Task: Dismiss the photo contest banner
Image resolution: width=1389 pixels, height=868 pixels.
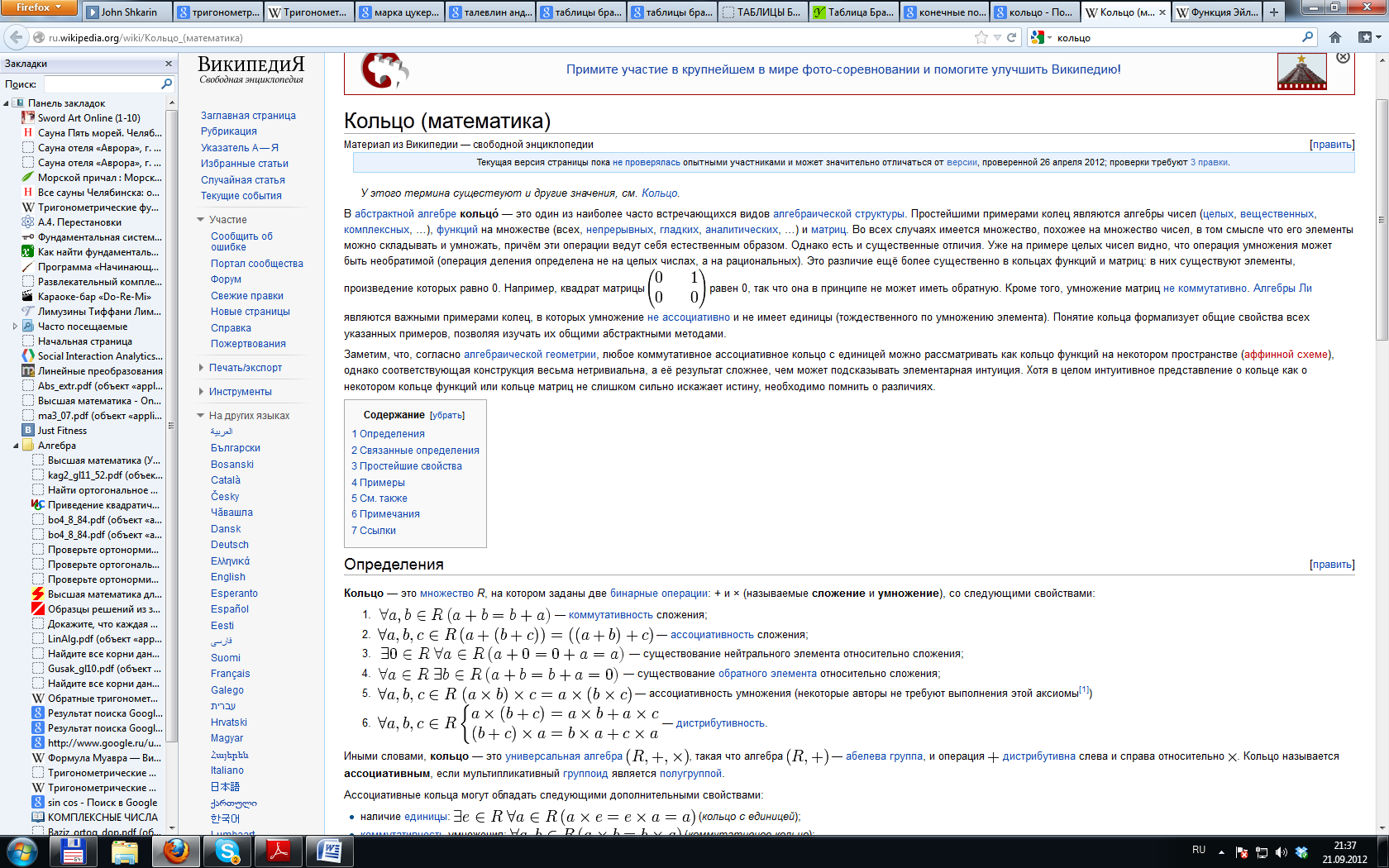Action: pyautogui.click(x=1343, y=57)
